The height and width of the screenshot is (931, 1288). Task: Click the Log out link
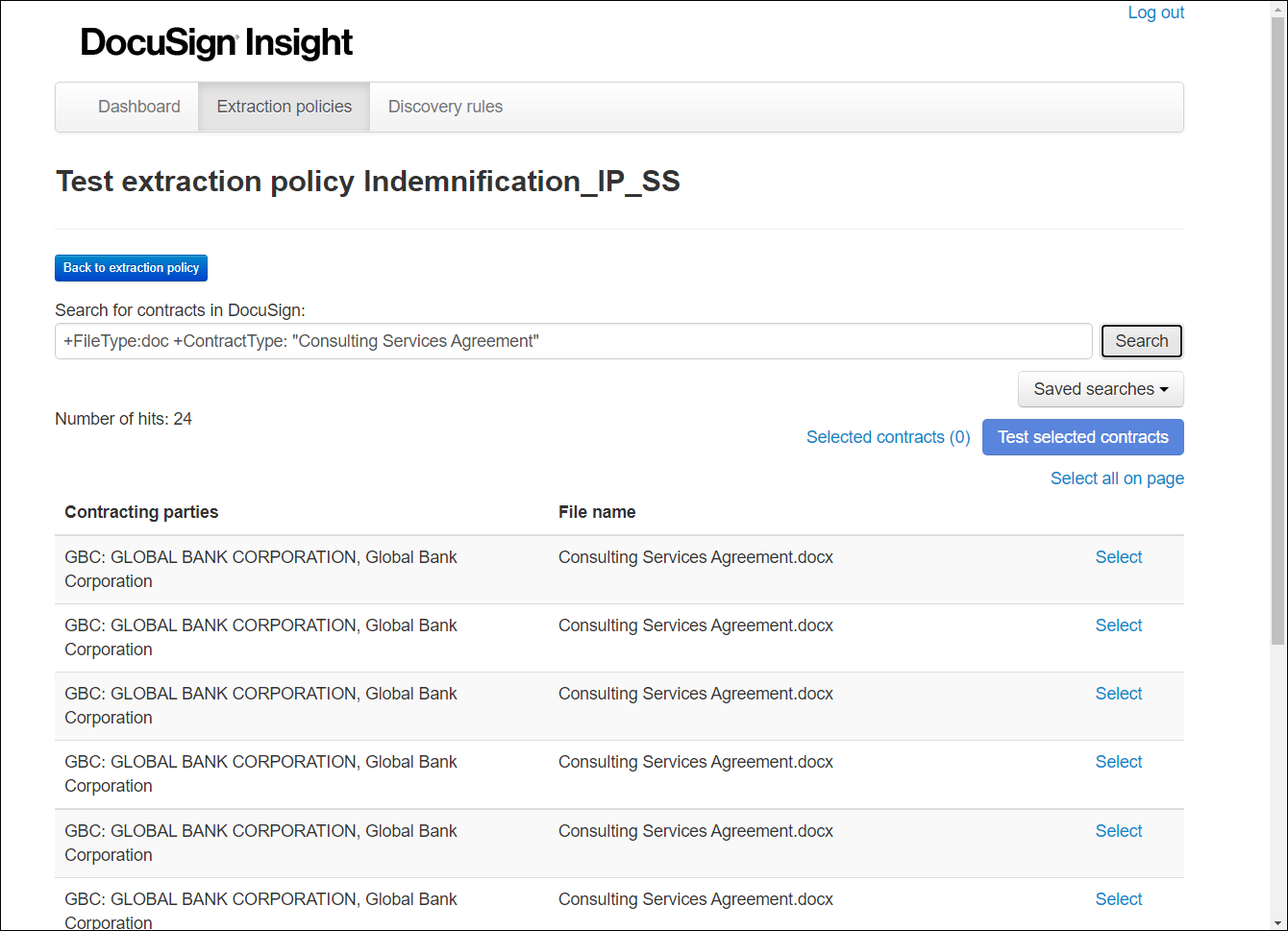click(x=1155, y=12)
